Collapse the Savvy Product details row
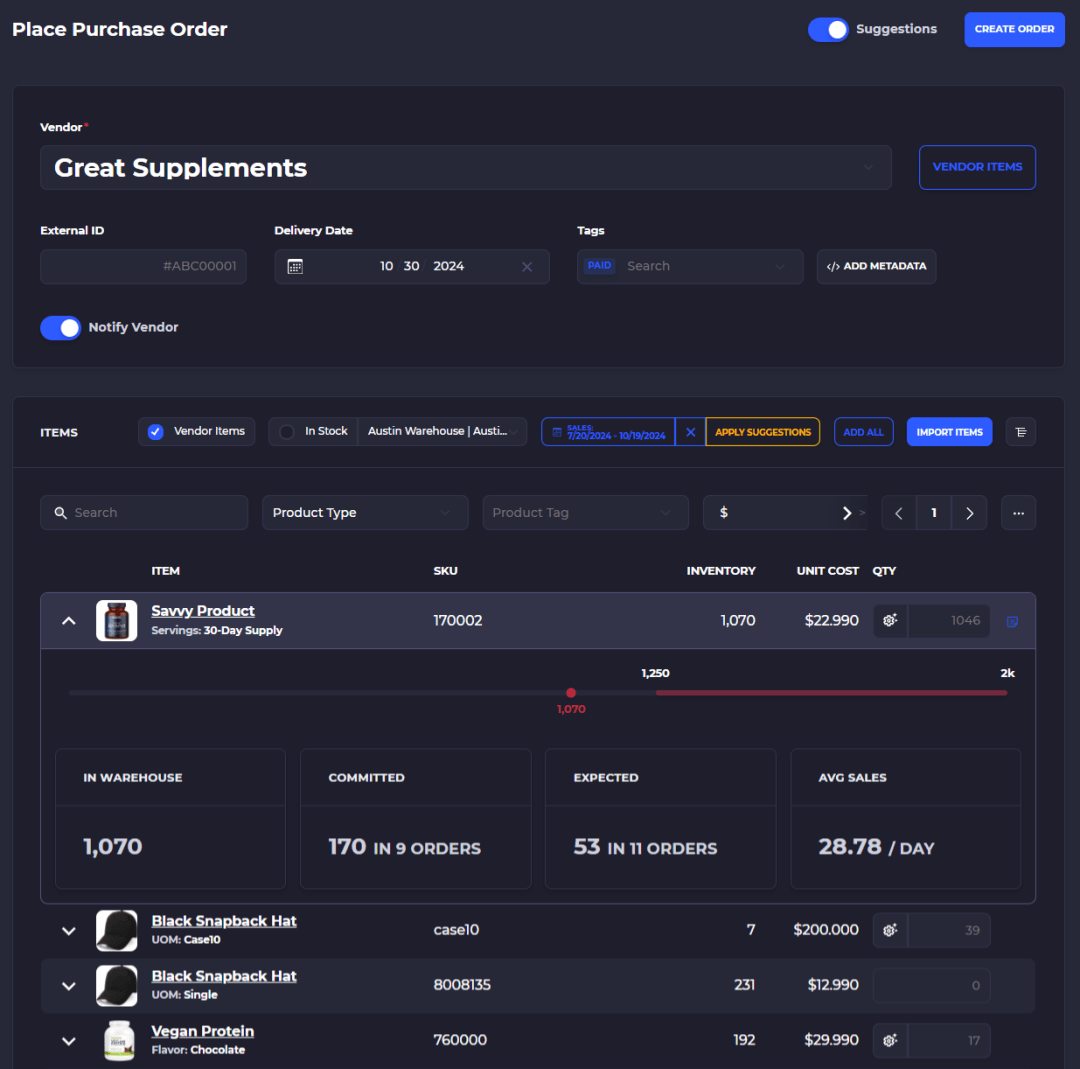1080x1069 pixels. (x=69, y=621)
